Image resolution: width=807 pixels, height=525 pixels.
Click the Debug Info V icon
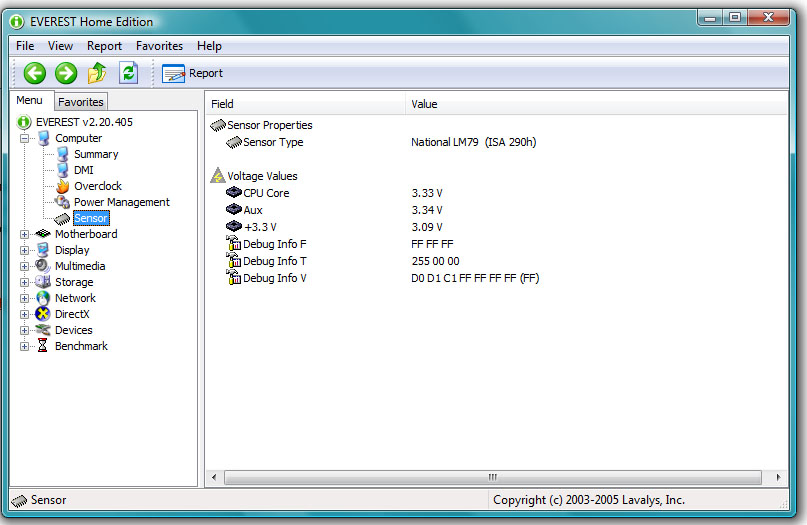pyautogui.click(x=234, y=277)
